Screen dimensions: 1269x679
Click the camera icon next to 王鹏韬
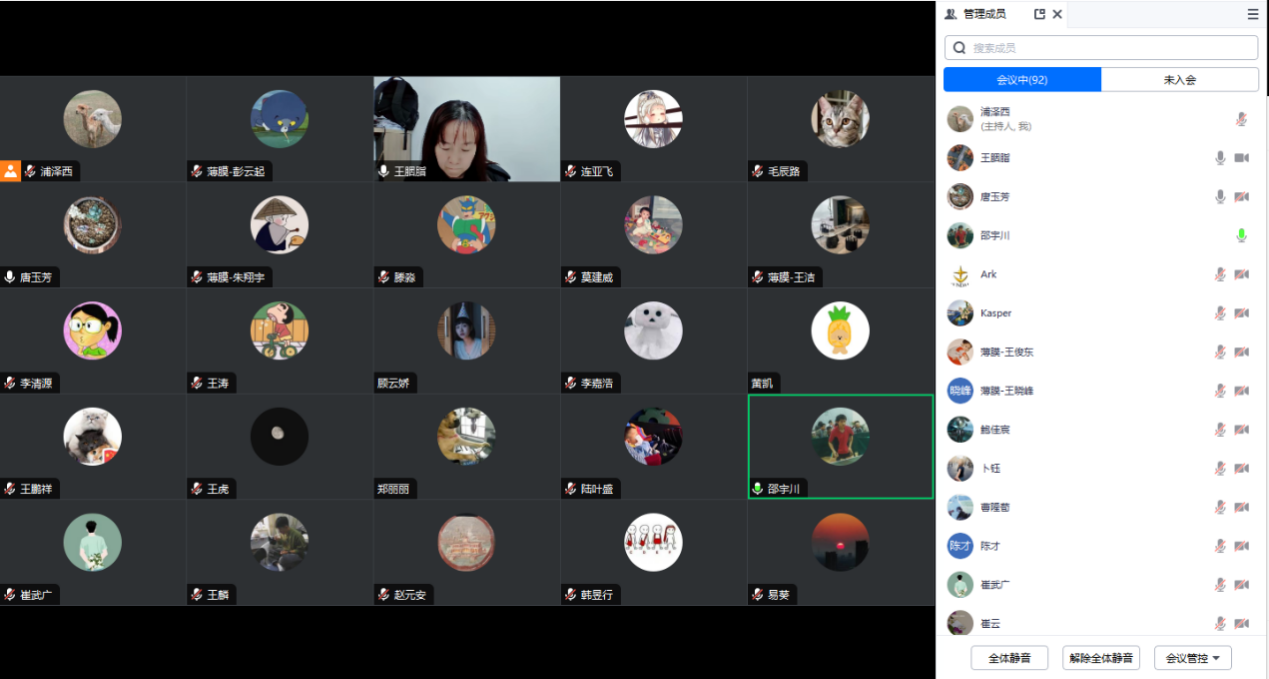click(1241, 158)
